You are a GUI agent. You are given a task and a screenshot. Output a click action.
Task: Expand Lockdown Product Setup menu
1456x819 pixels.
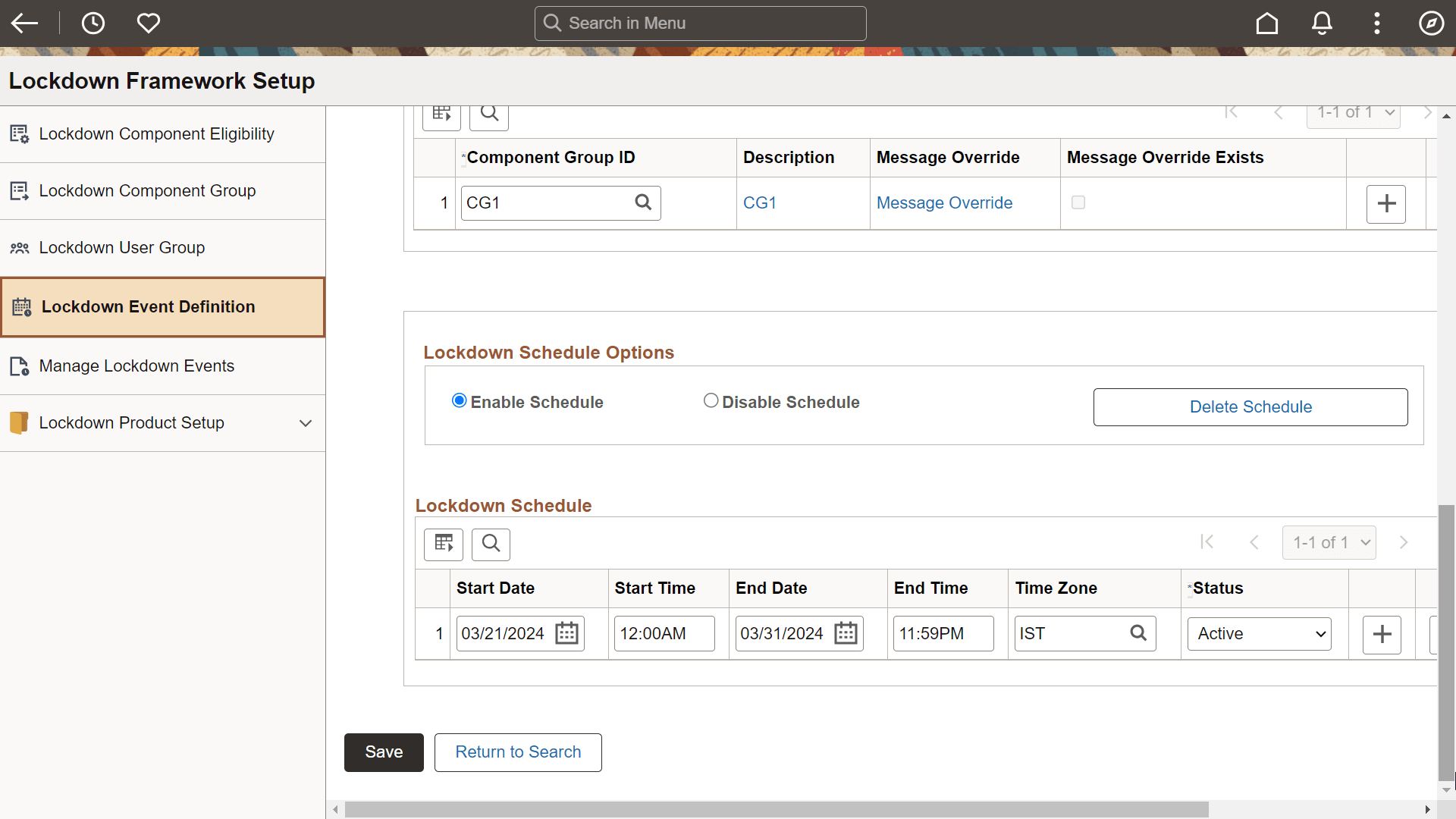[306, 423]
